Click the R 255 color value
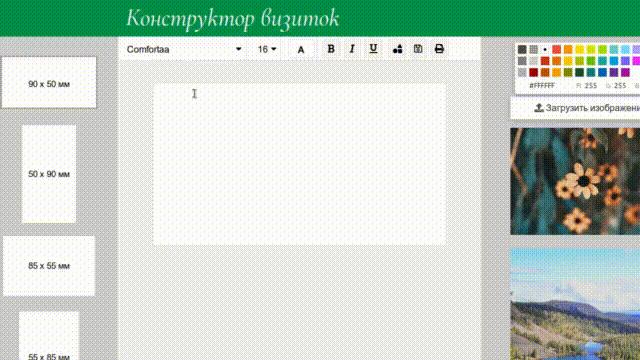640x360 pixels. (587, 86)
